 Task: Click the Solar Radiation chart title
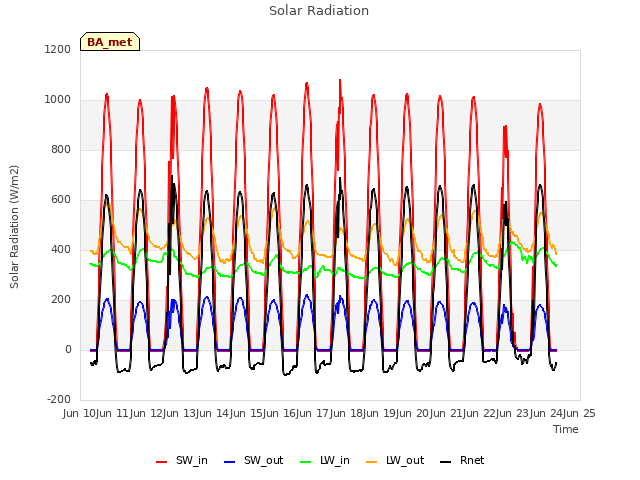[x=319, y=11]
